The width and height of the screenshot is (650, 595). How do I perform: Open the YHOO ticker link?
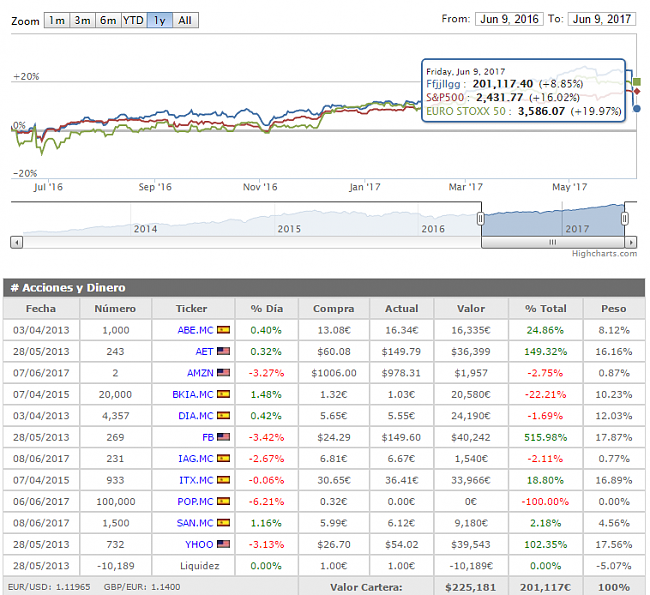(199, 544)
